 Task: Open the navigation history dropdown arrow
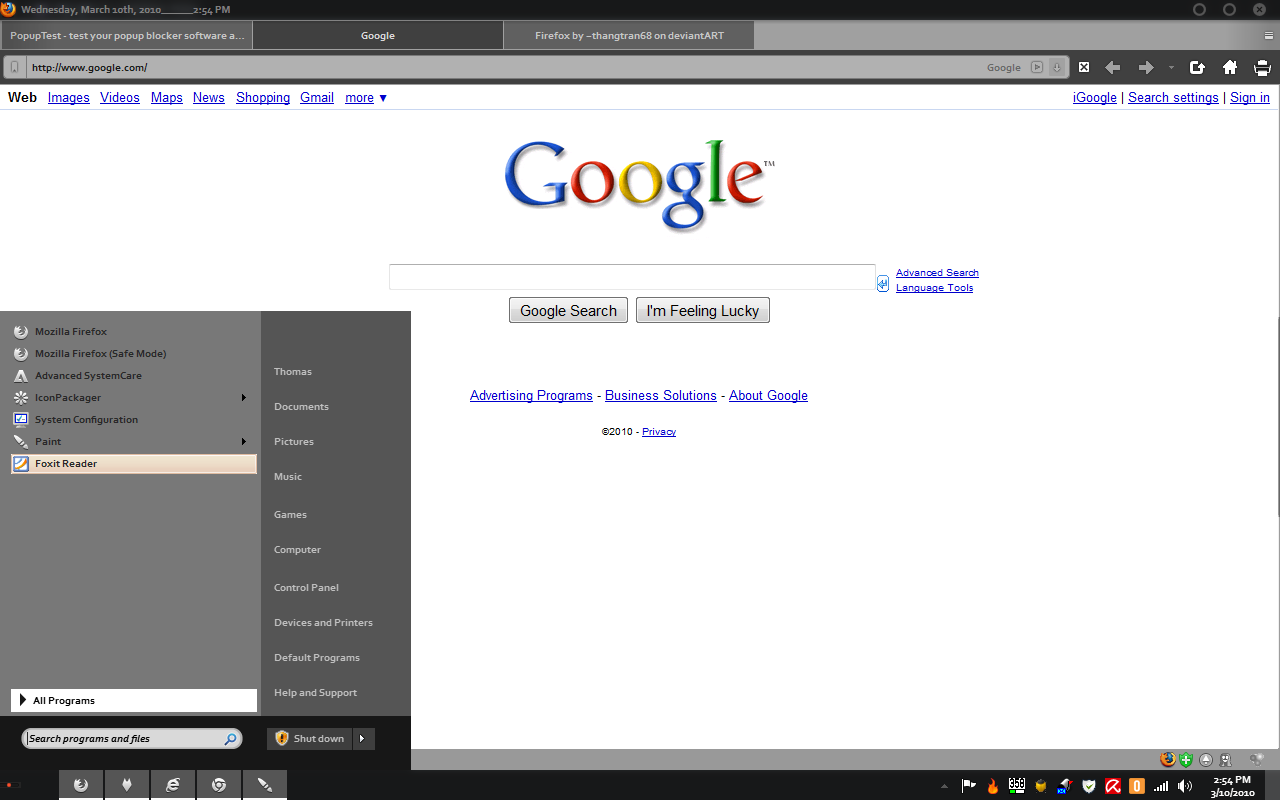pos(1171,67)
